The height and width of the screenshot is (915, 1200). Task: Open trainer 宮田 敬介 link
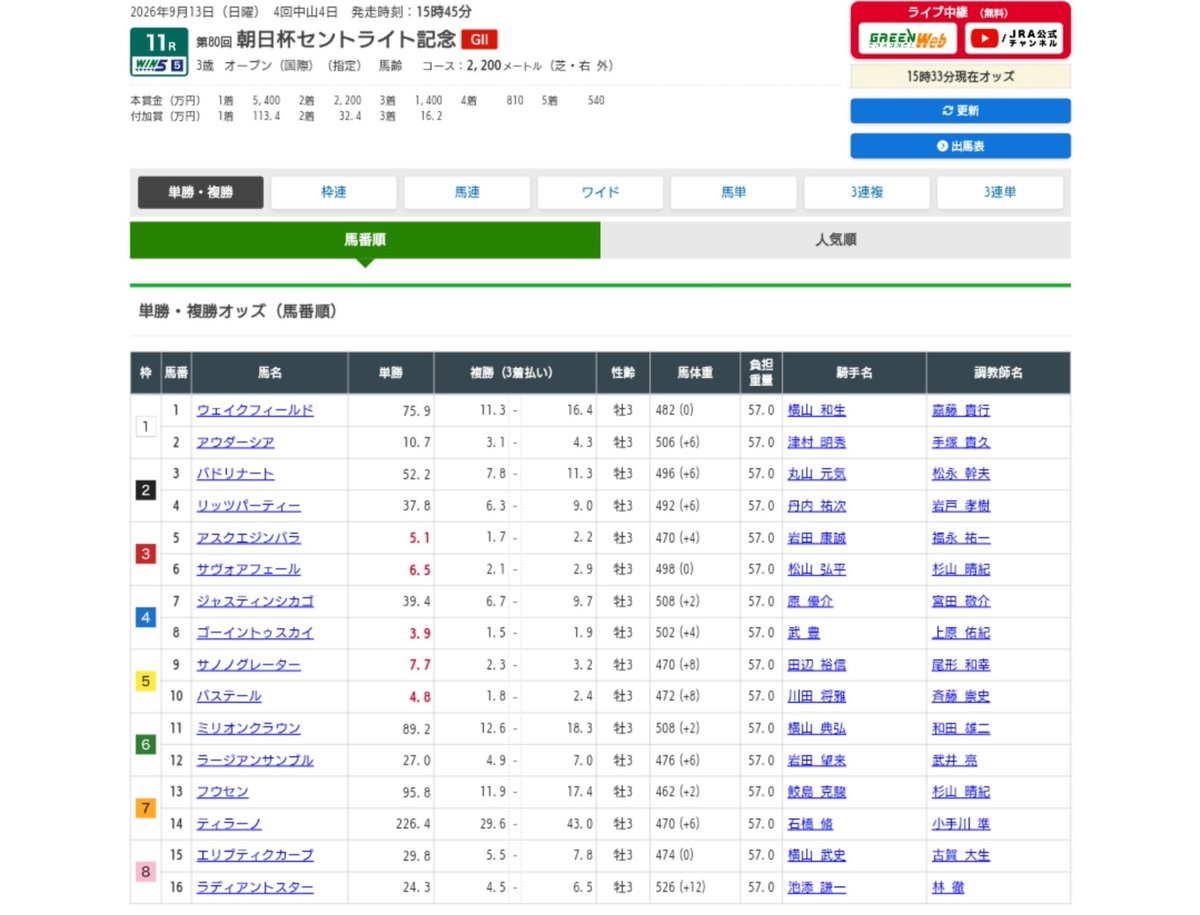pos(961,601)
